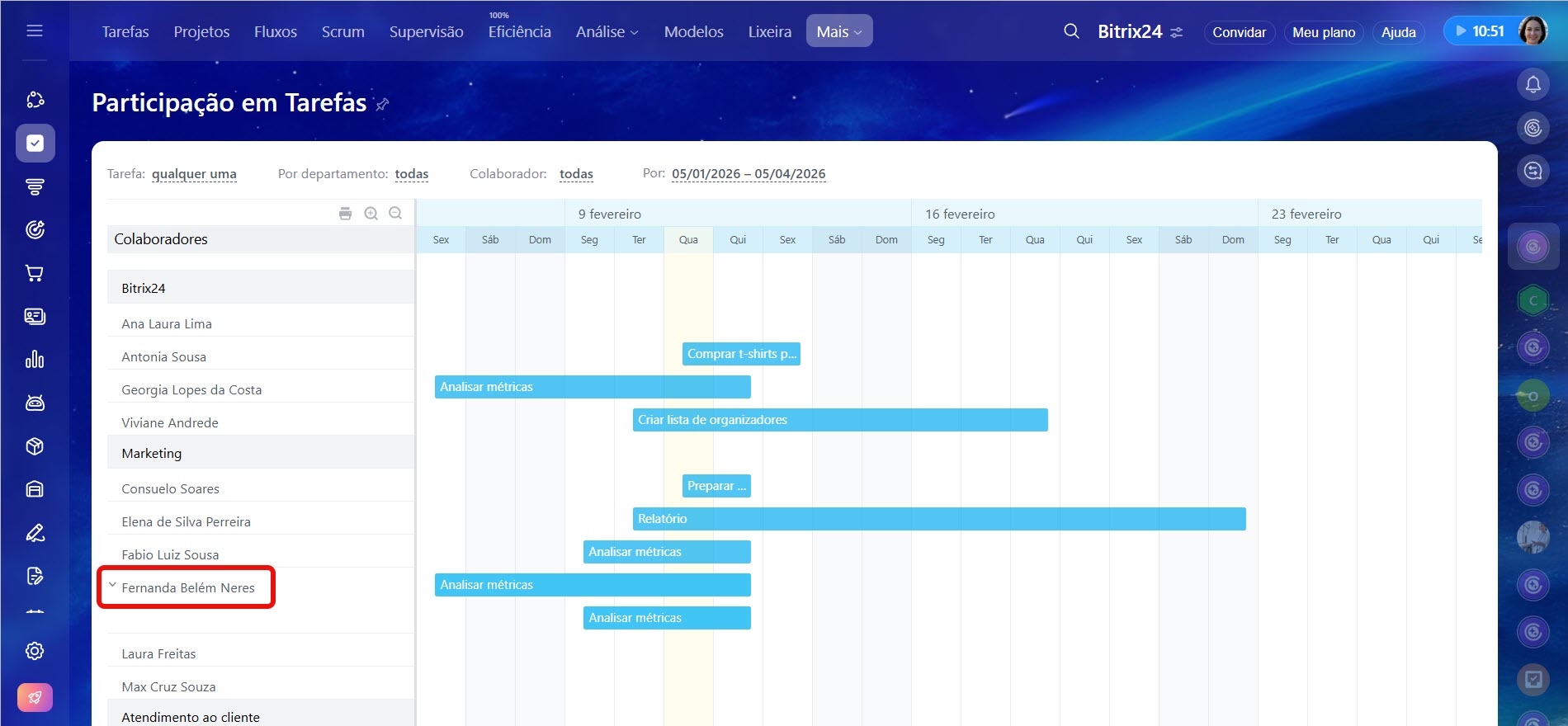
Task: Click the print icon above Colaboradores
Action: pyautogui.click(x=345, y=214)
